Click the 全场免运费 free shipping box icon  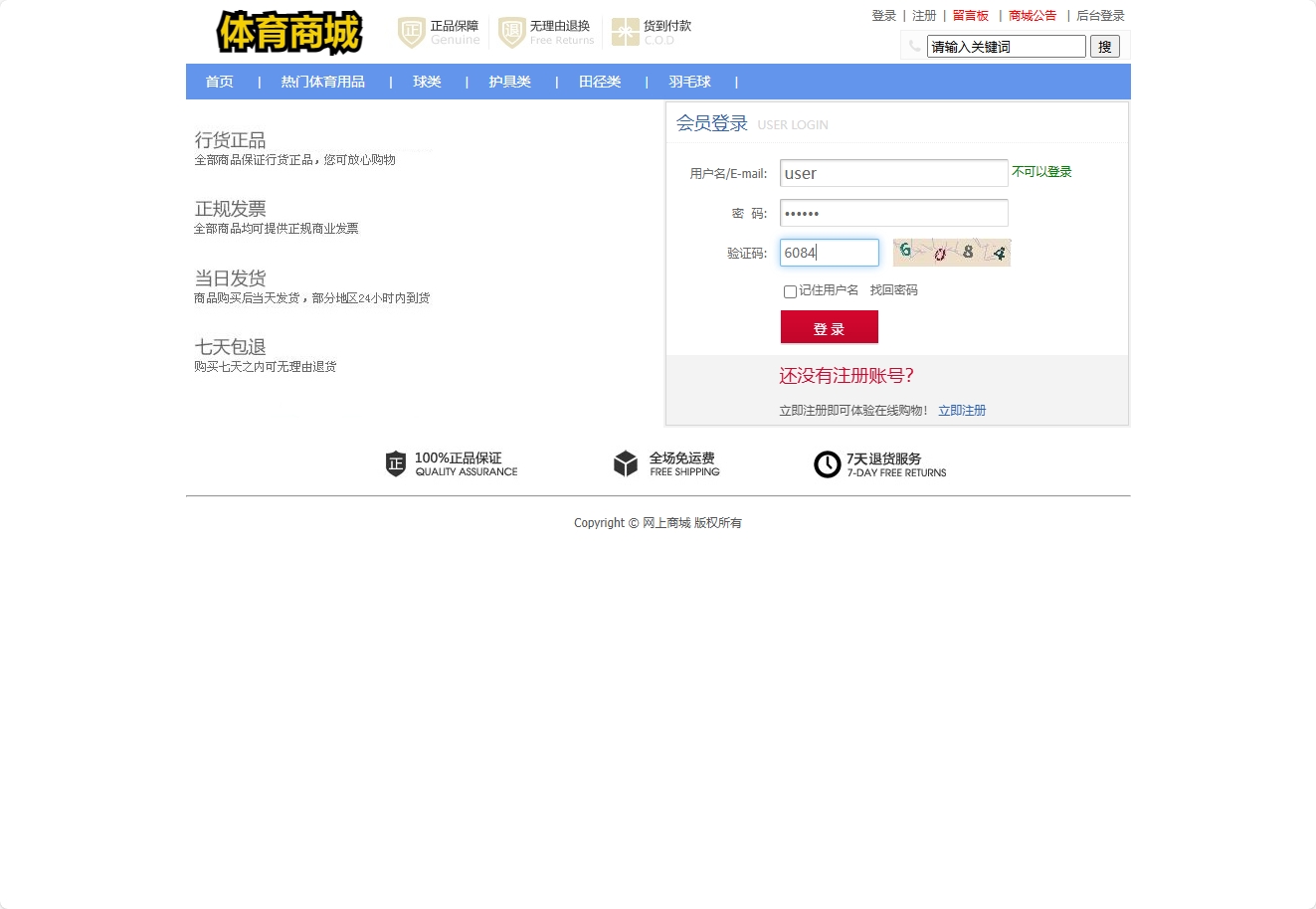pos(625,463)
